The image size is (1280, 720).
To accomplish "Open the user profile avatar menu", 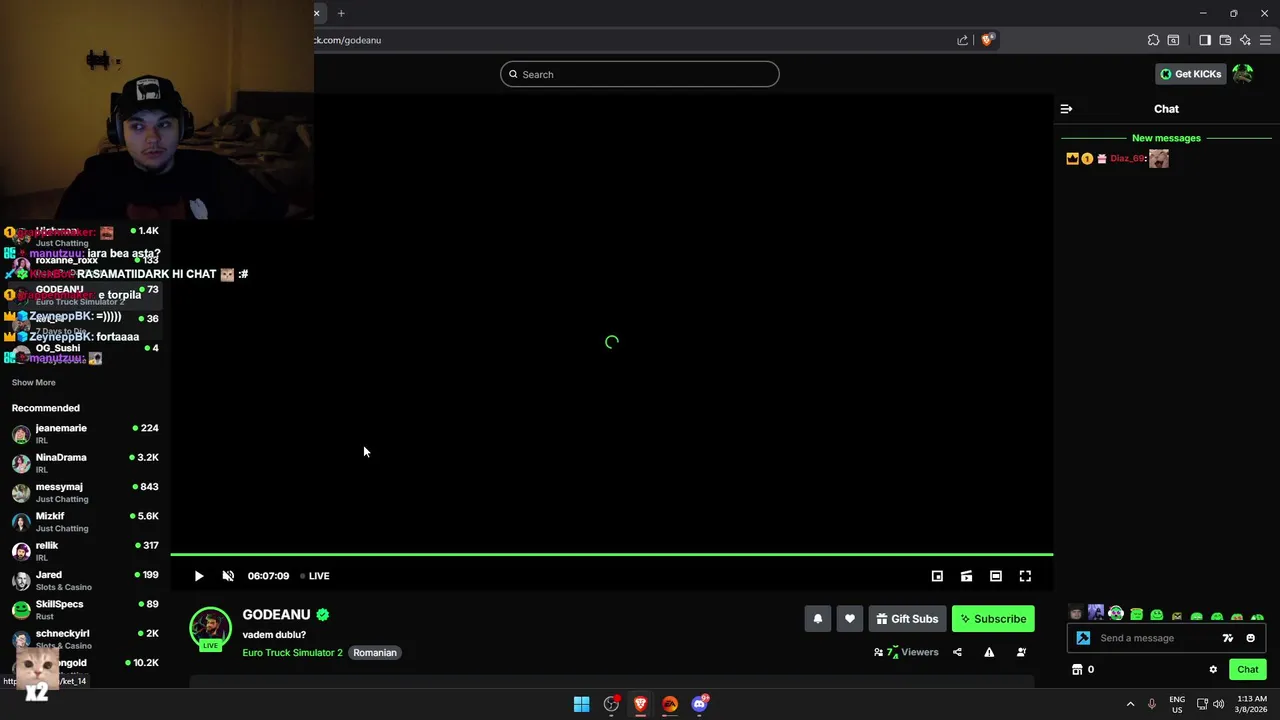I will [1243, 74].
